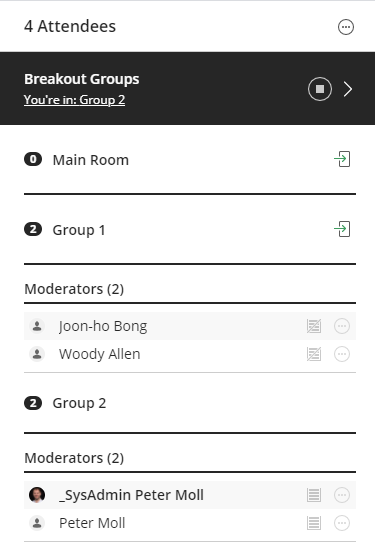Viewport: 375px width, 558px height.
Task: Click Joon-ho Bong's disabled chat status icon
Action: tap(314, 326)
